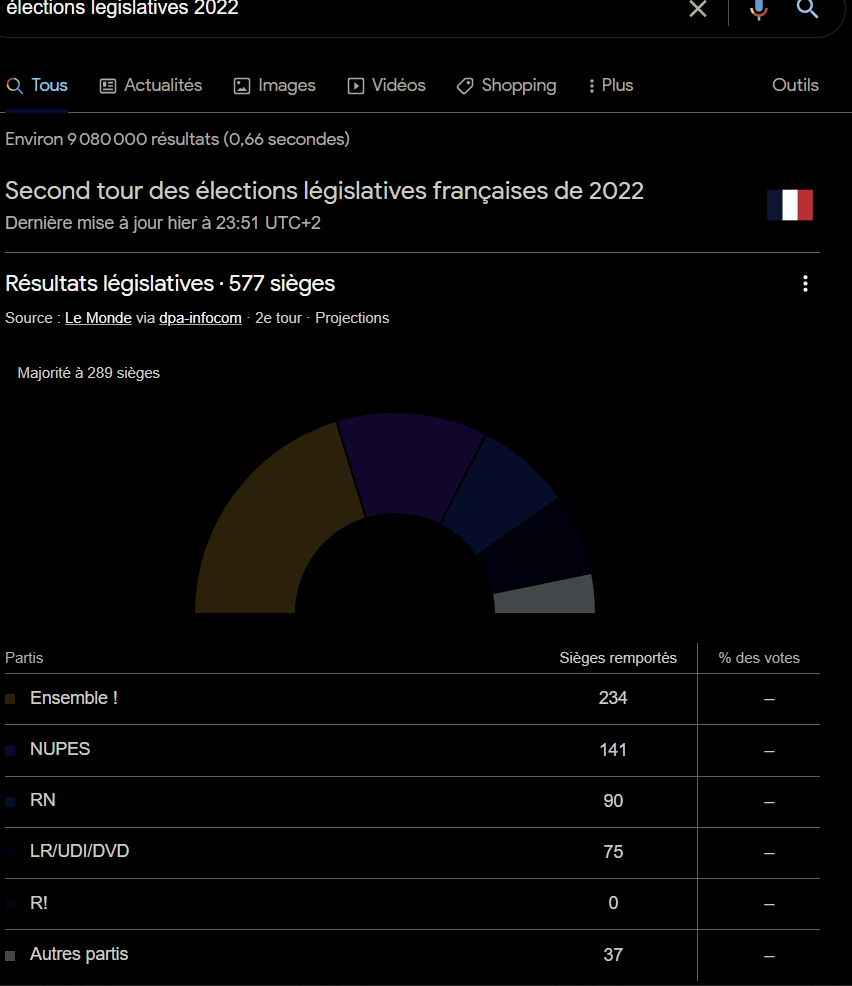
Task: Select the Ensemble ! party row
Action: (x=74, y=699)
